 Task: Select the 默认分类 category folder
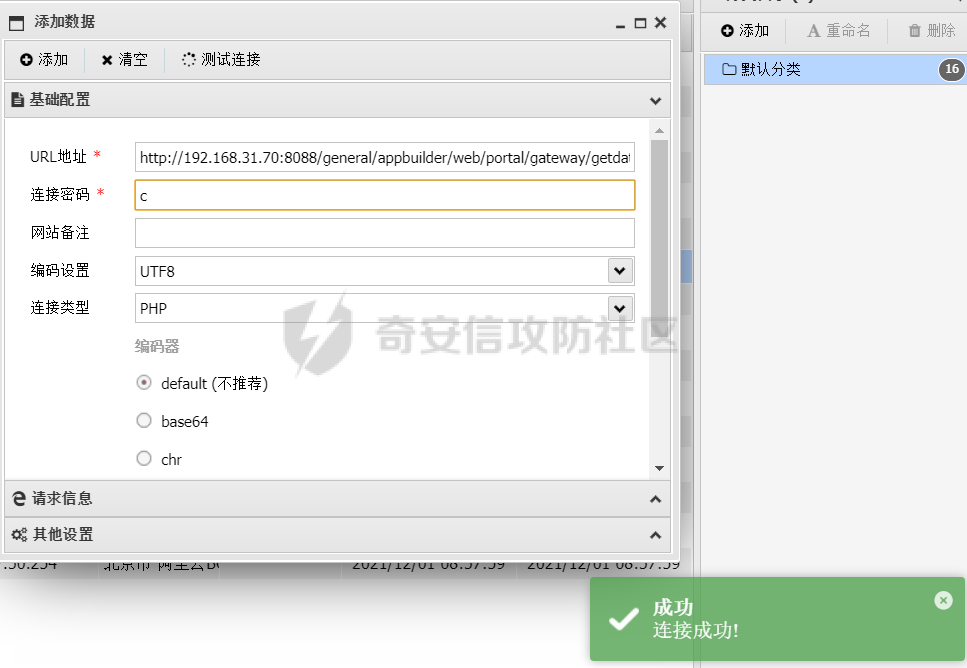point(835,69)
